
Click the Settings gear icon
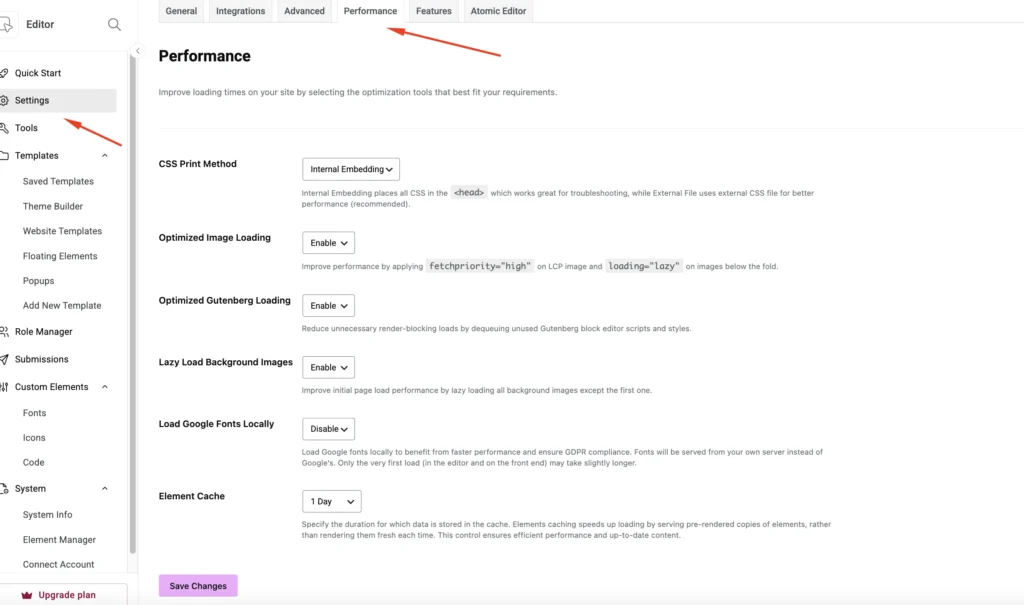pyautogui.click(x=4, y=101)
